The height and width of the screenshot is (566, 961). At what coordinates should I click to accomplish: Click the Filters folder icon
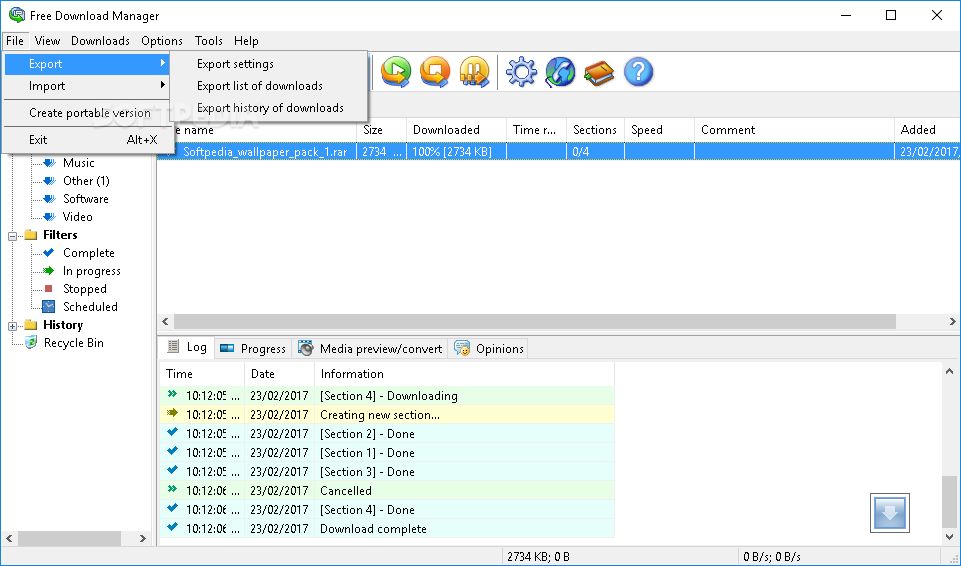31,235
